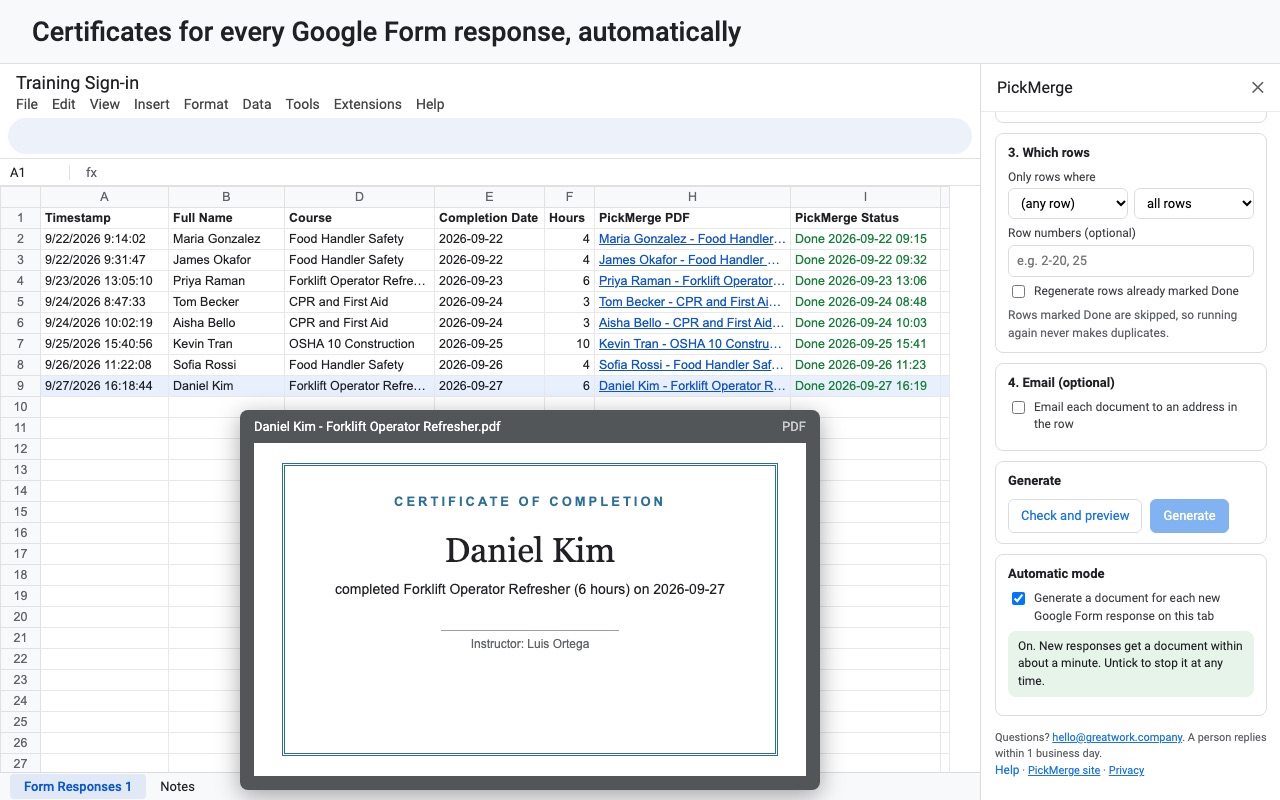The height and width of the screenshot is (800, 1280).
Task: Open the all rows condition dropdown
Action: [1194, 203]
